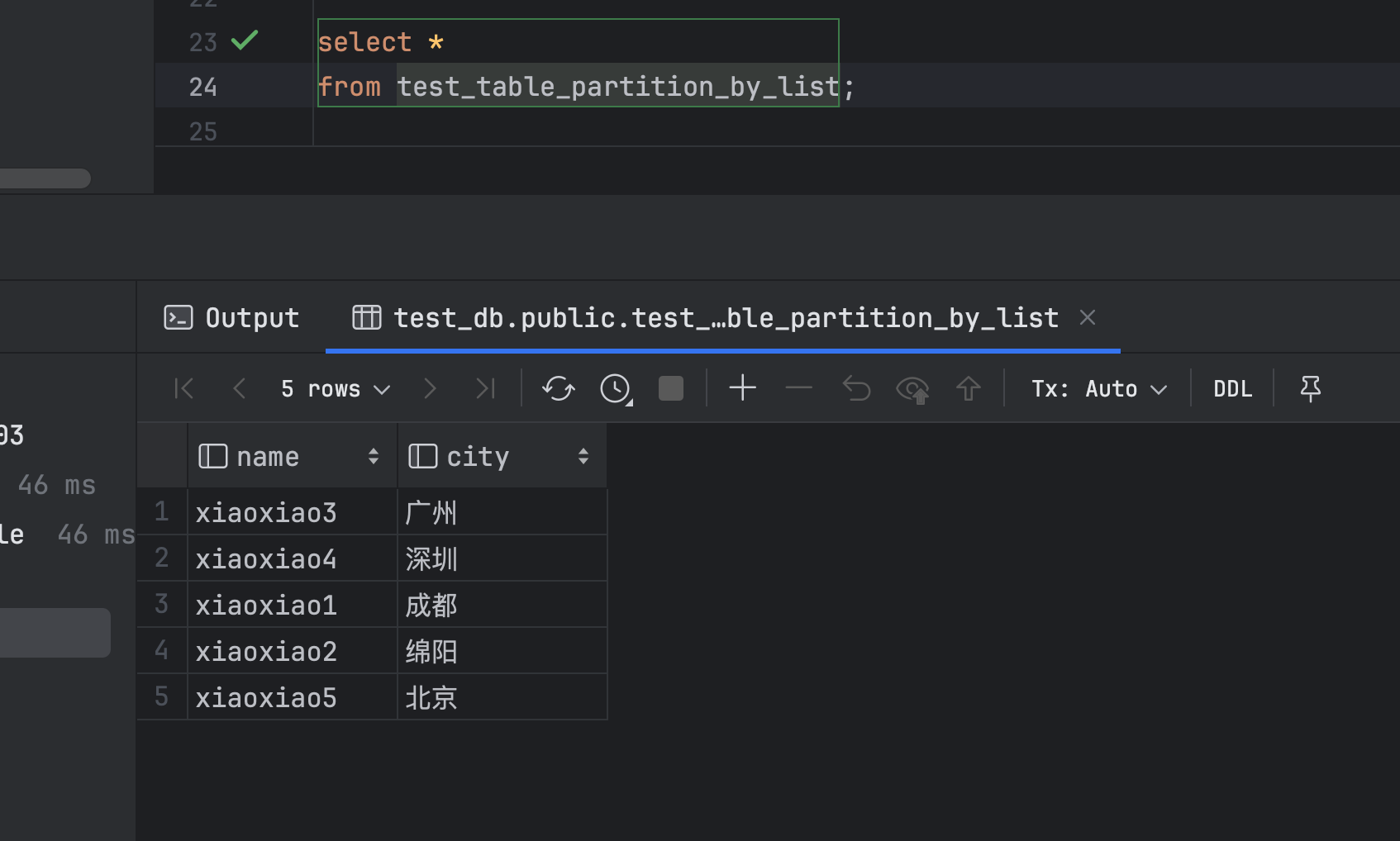The image size is (1400, 841).
Task: Select cell xiaoxiao5
Action: click(293, 697)
